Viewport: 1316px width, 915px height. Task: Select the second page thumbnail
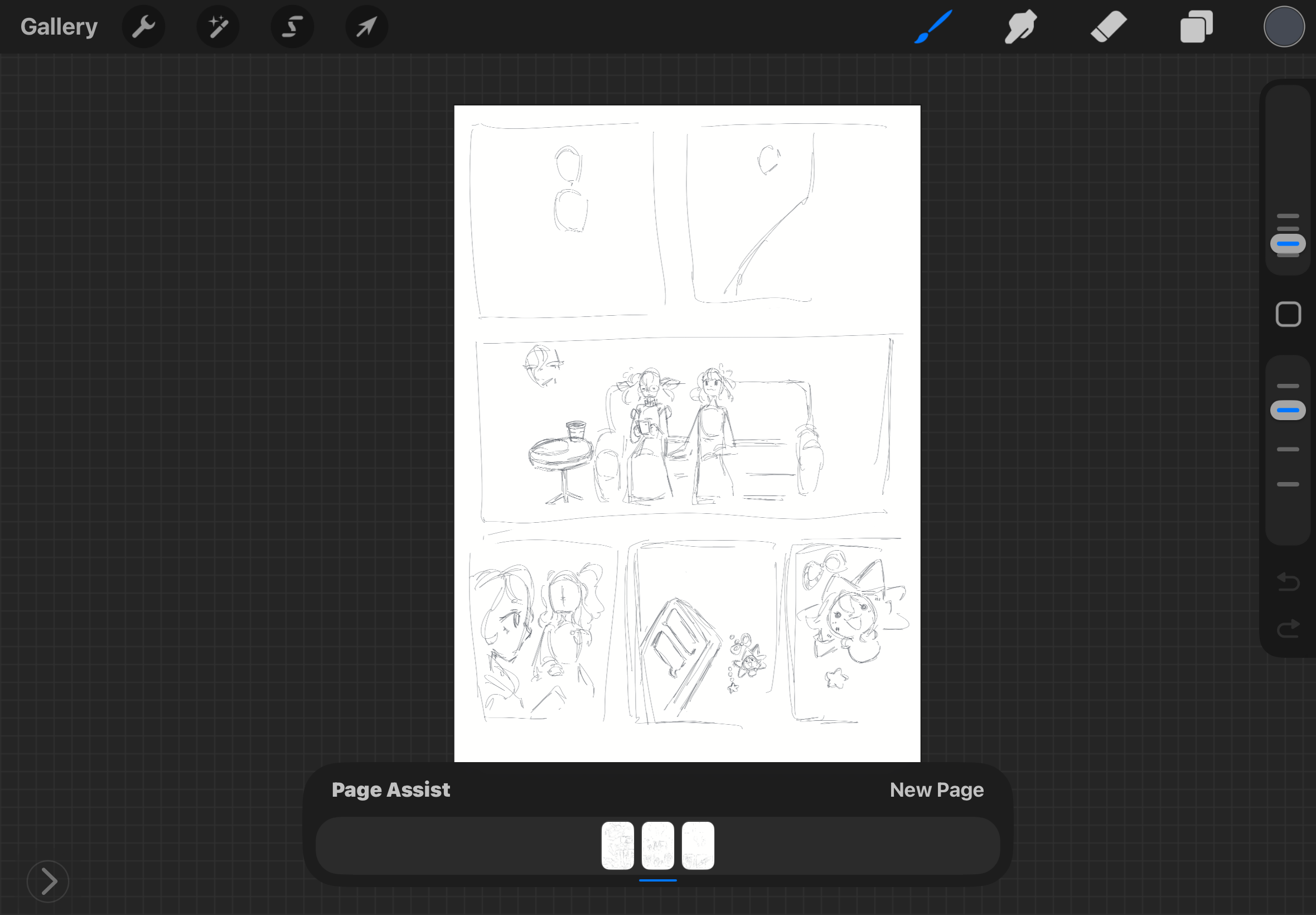[x=657, y=846]
